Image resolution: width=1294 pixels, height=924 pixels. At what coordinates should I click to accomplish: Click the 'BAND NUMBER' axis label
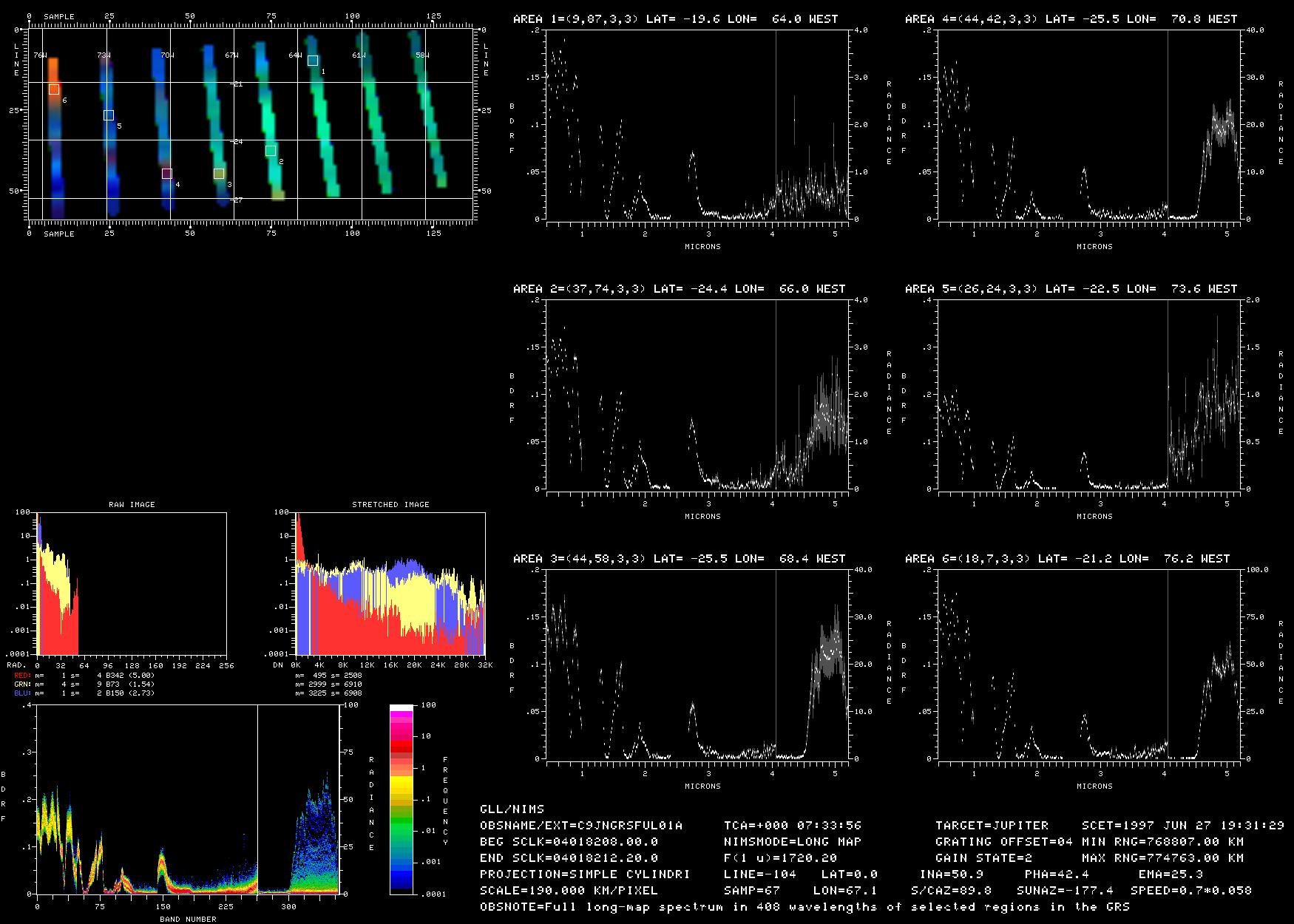pyautogui.click(x=188, y=920)
